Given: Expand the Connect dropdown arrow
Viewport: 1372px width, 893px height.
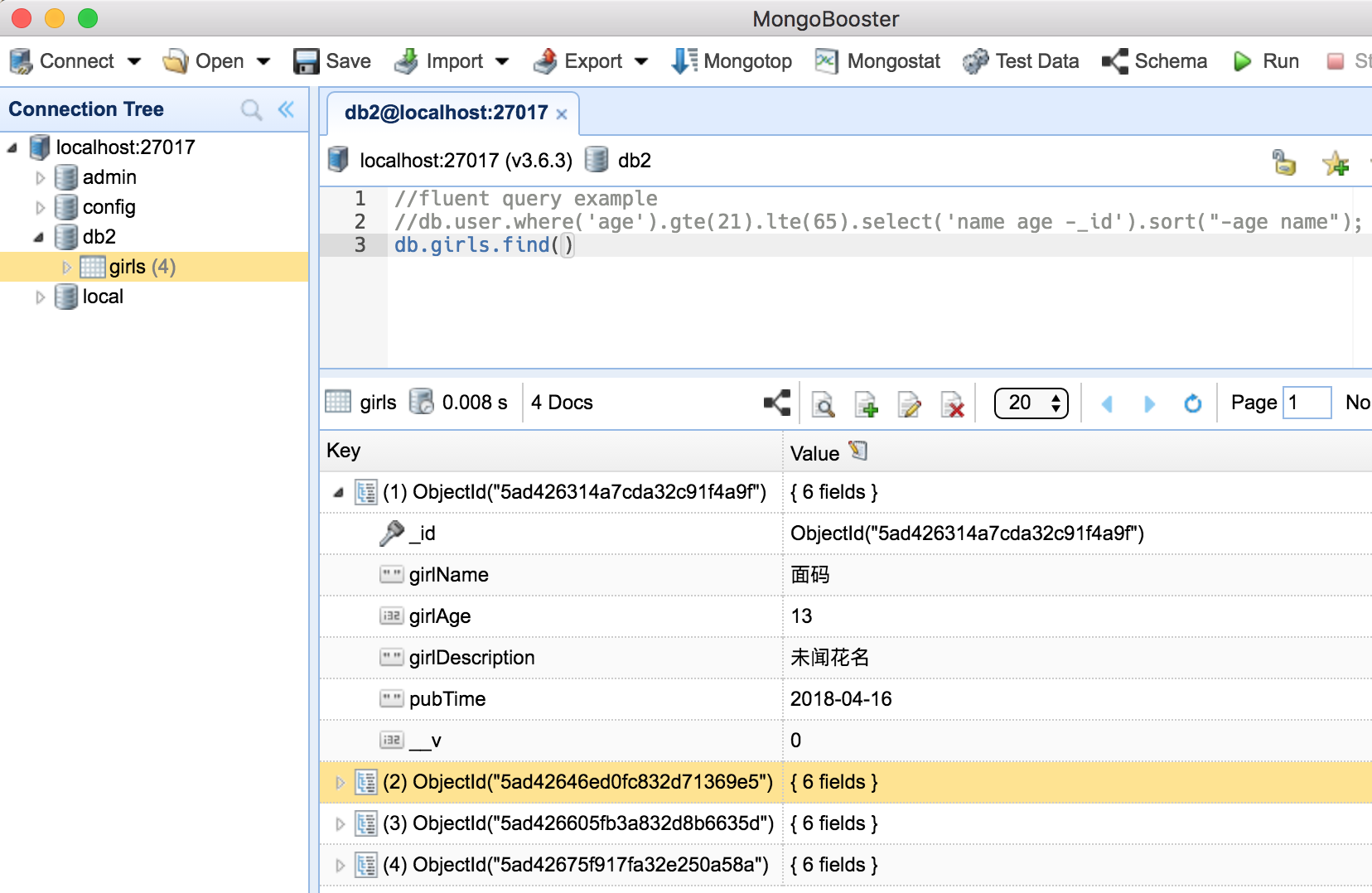Looking at the screenshot, I should (134, 61).
